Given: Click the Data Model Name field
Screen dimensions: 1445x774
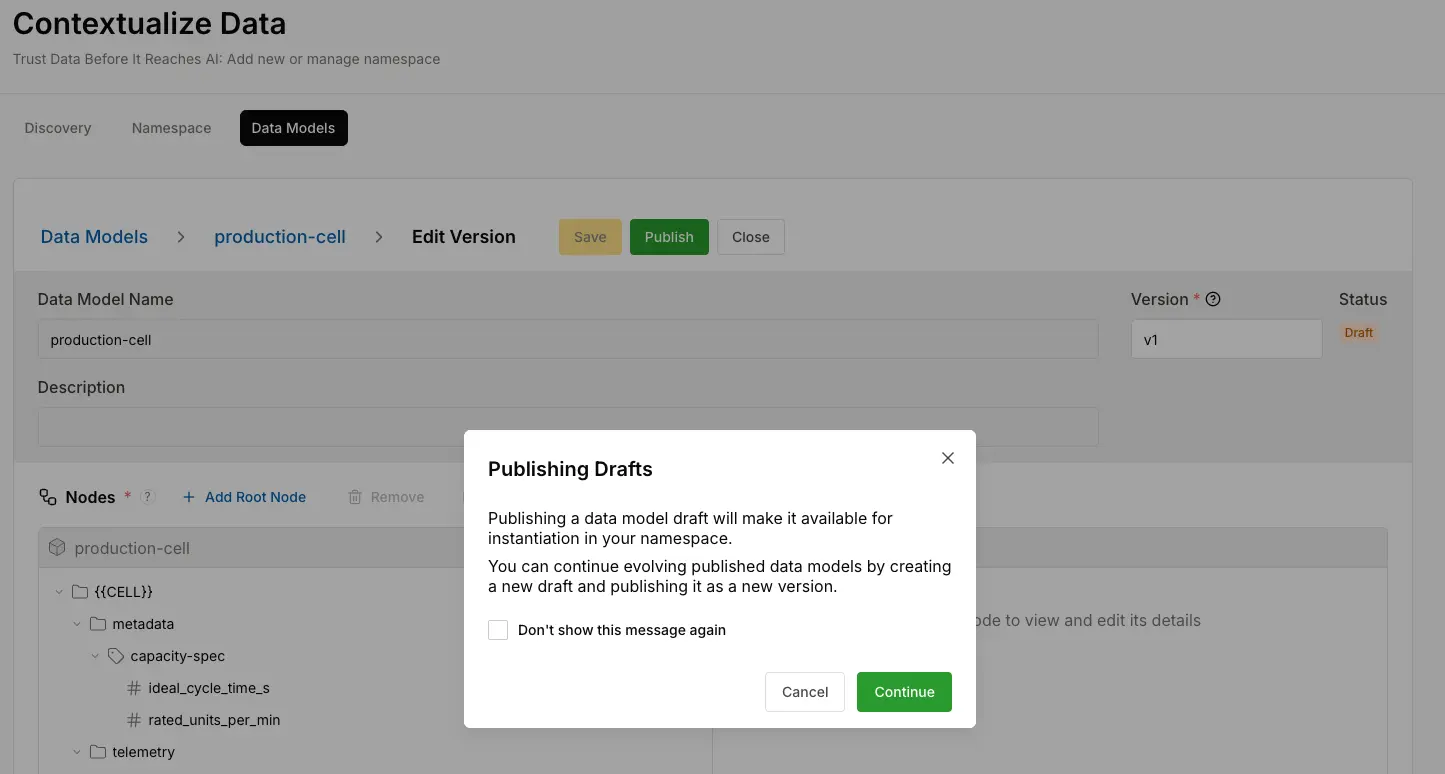Looking at the screenshot, I should tap(568, 339).
